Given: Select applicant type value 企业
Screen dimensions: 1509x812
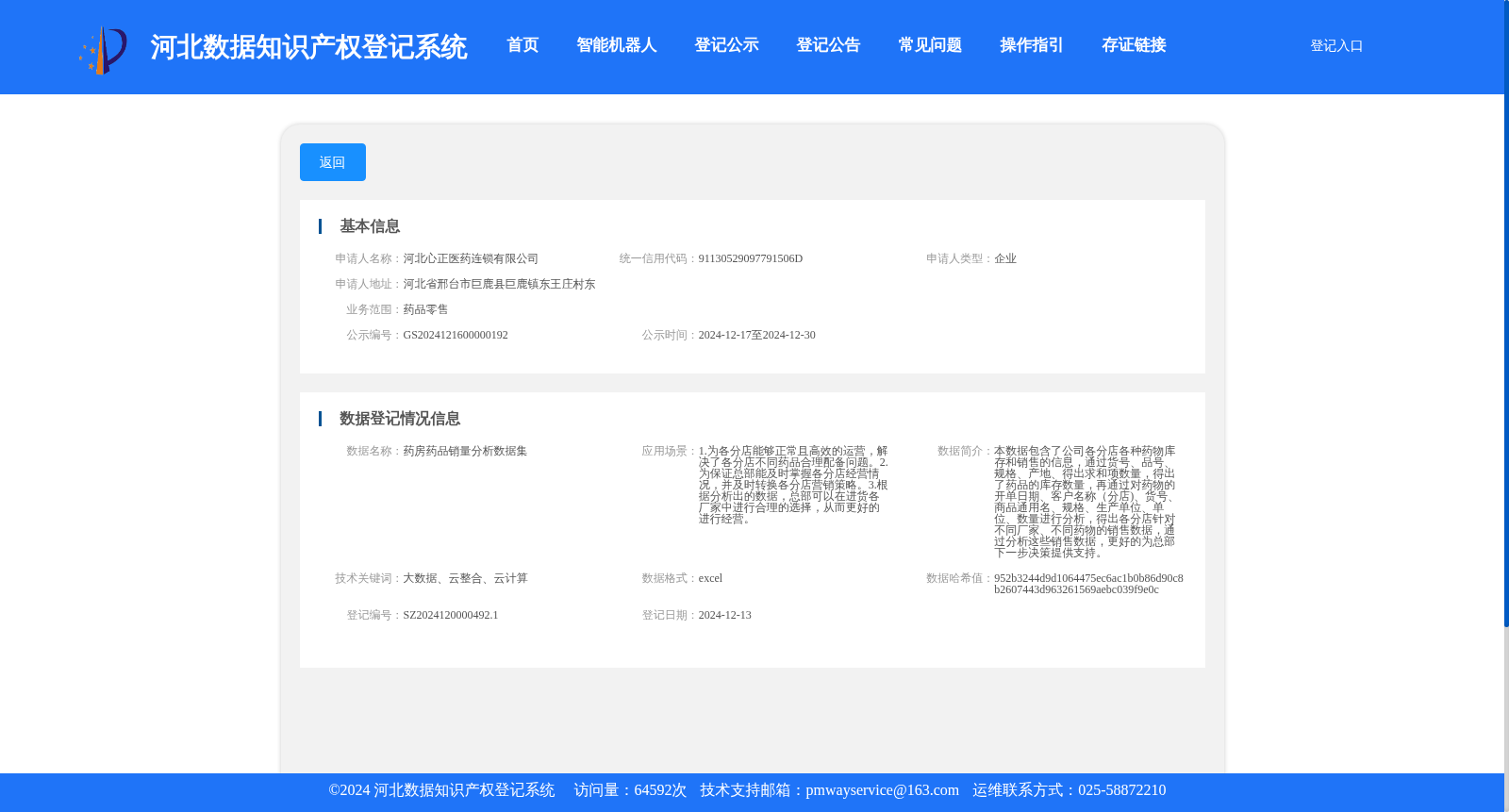Looking at the screenshot, I should click(1005, 258).
